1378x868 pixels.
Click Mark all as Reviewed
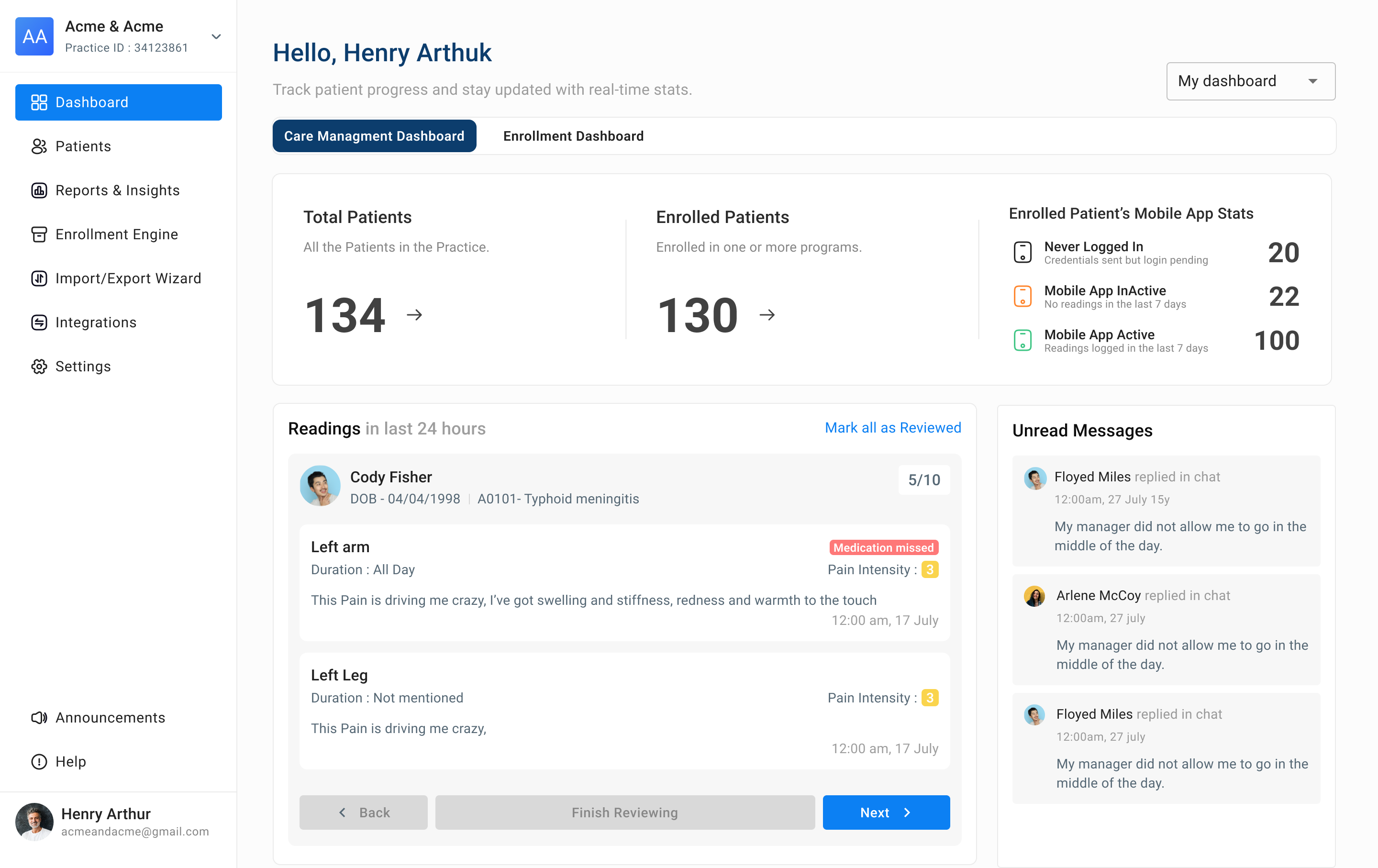(893, 427)
